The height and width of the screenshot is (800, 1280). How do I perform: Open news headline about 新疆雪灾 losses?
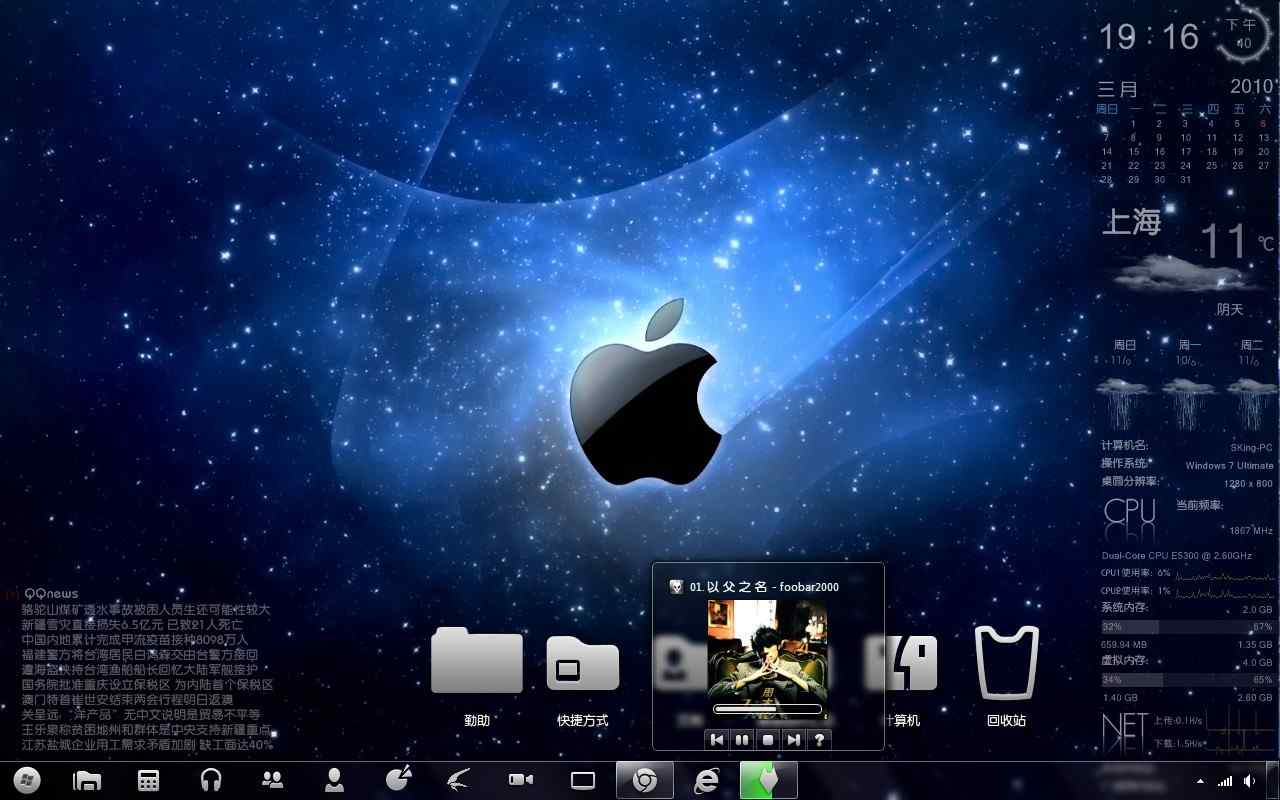(x=132, y=624)
